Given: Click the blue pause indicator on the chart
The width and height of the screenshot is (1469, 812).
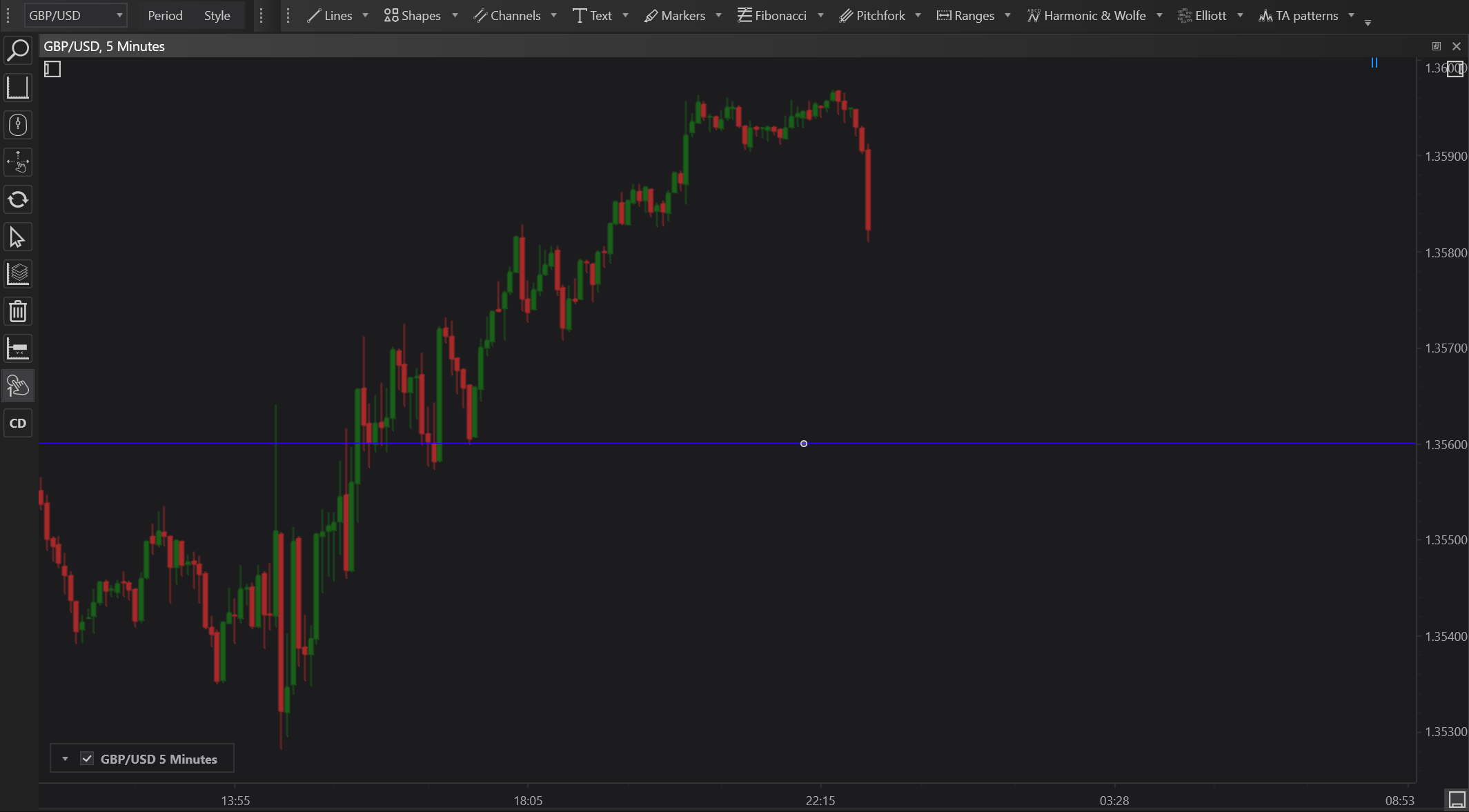Looking at the screenshot, I should (1374, 63).
